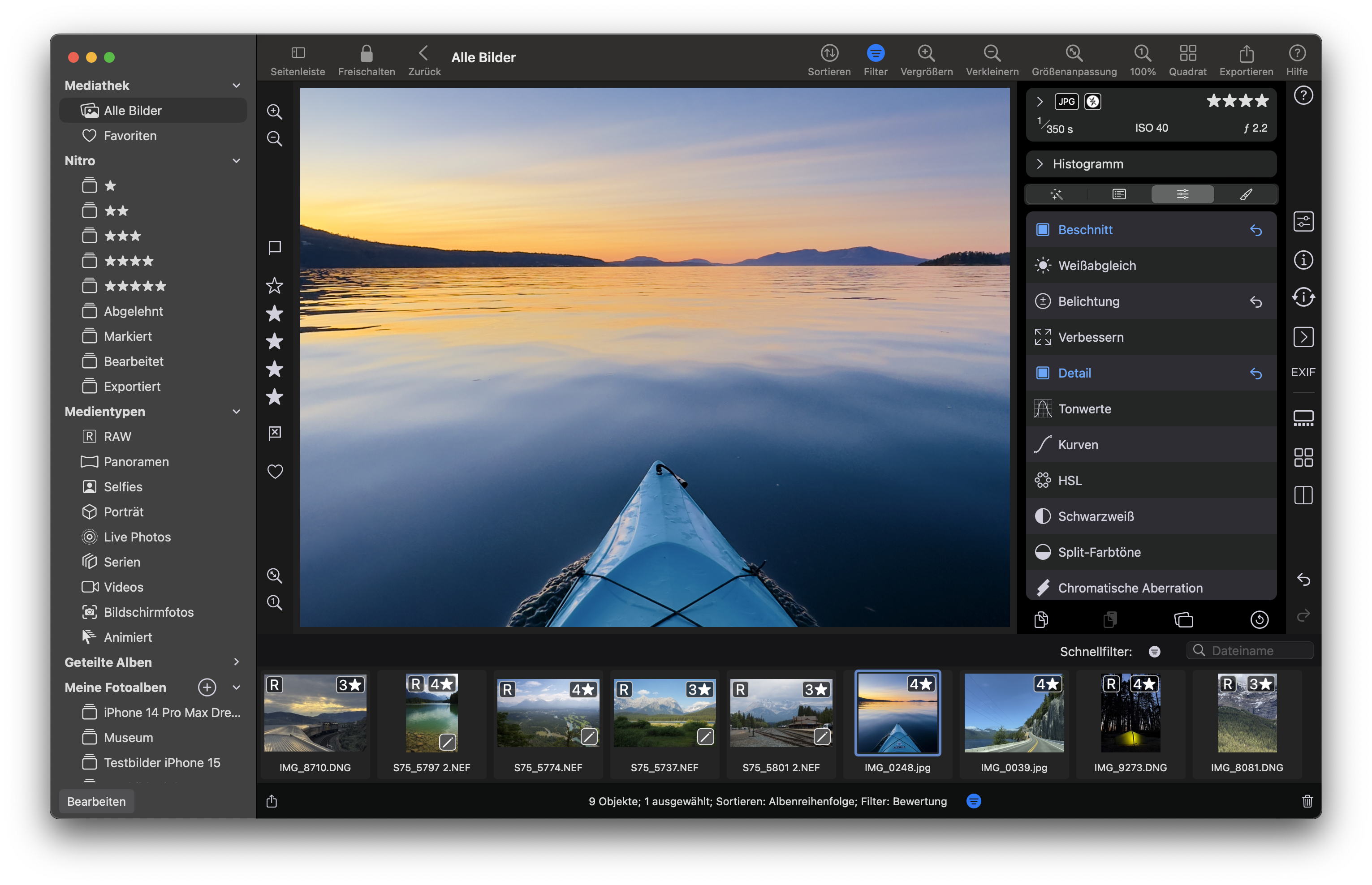The width and height of the screenshot is (1372, 885).
Task: Click the brush tab in adjustments
Action: 1246,194
